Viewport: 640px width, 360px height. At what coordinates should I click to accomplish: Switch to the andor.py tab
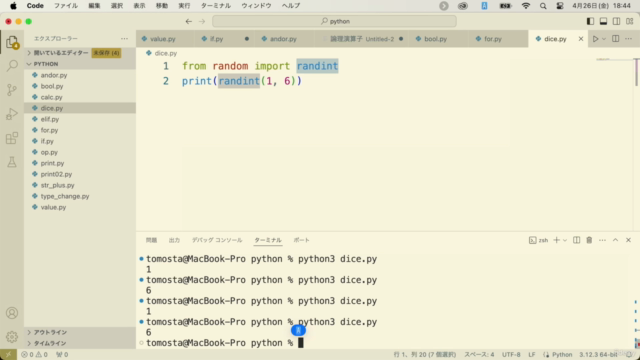[283, 39]
